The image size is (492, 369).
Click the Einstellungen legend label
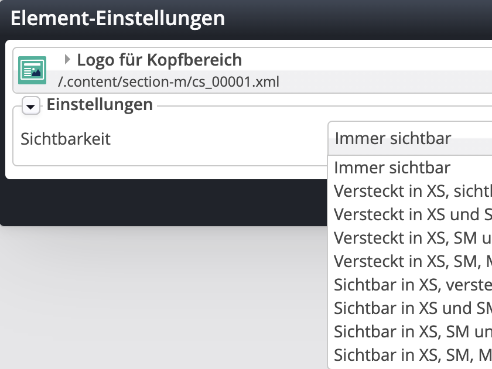100,105
